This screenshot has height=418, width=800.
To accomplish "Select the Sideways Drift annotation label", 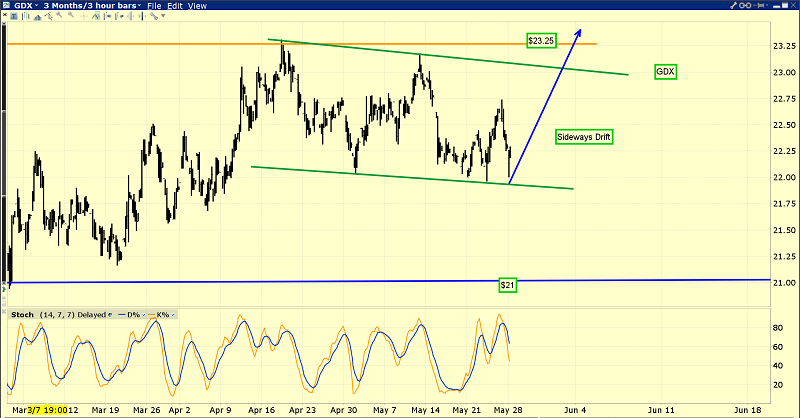I will coord(584,137).
